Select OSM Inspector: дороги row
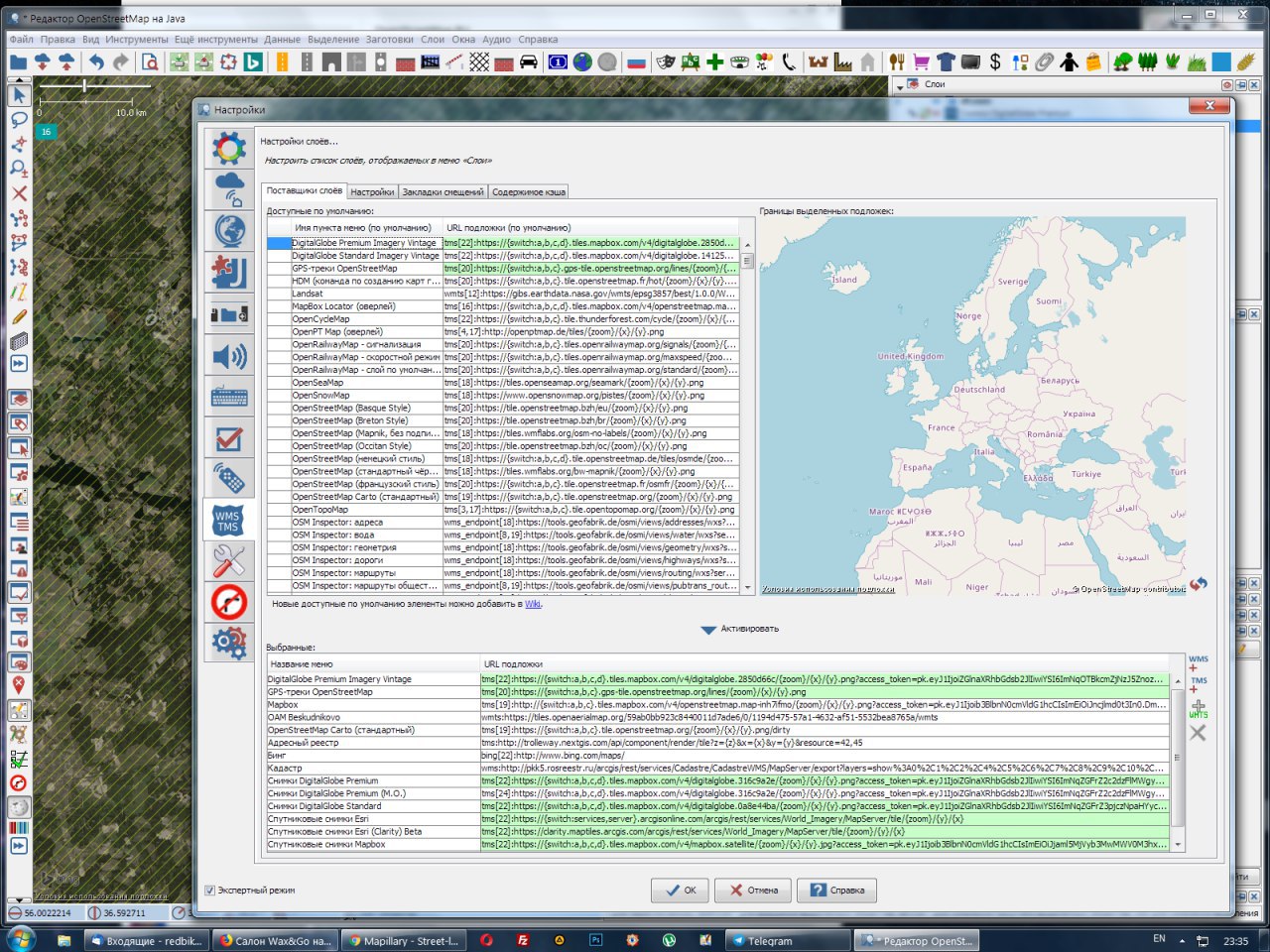 (503, 560)
